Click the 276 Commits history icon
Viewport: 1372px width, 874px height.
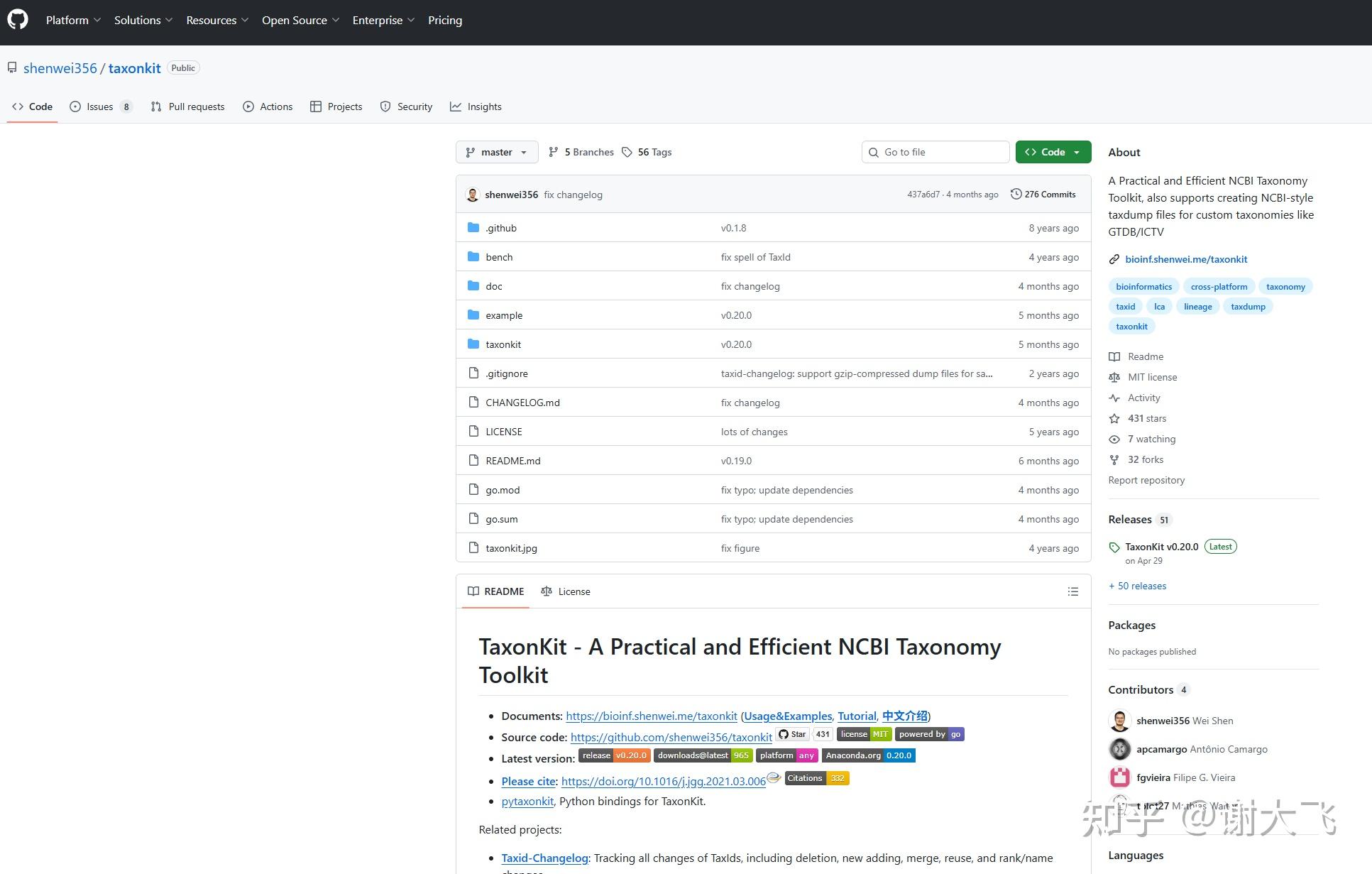tap(1016, 194)
